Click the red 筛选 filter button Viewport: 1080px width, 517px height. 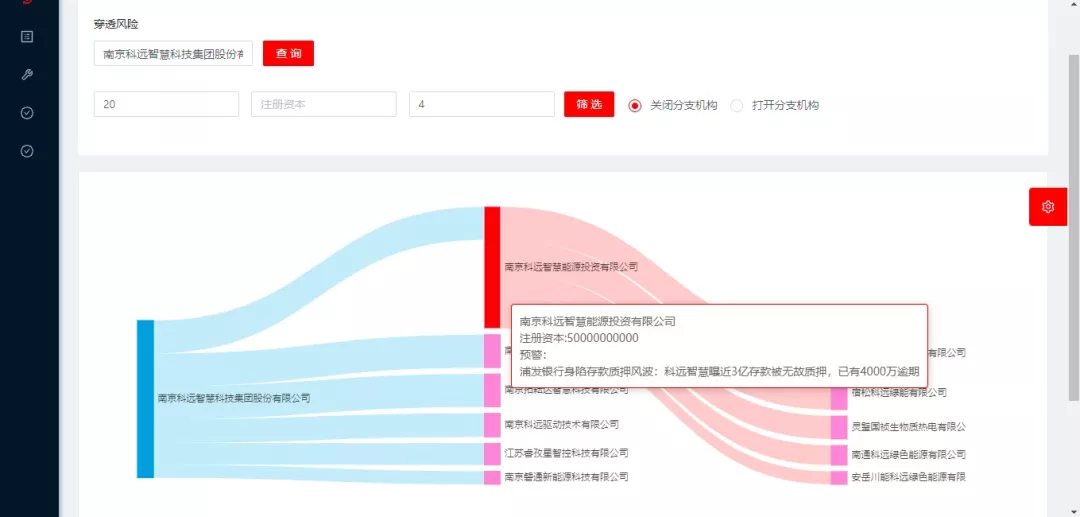pyautogui.click(x=589, y=105)
